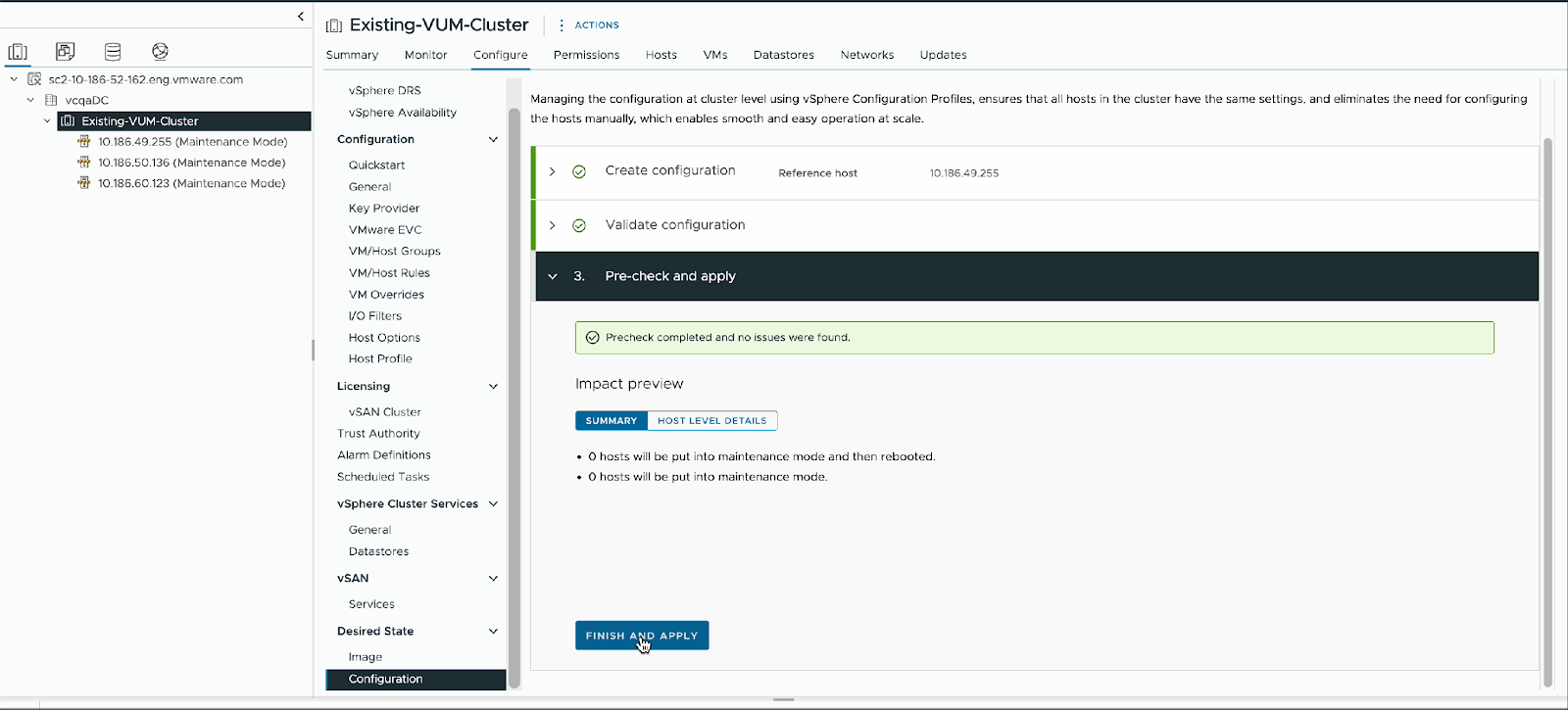Open Datastores under vSphere Cluster Services

[379, 551]
